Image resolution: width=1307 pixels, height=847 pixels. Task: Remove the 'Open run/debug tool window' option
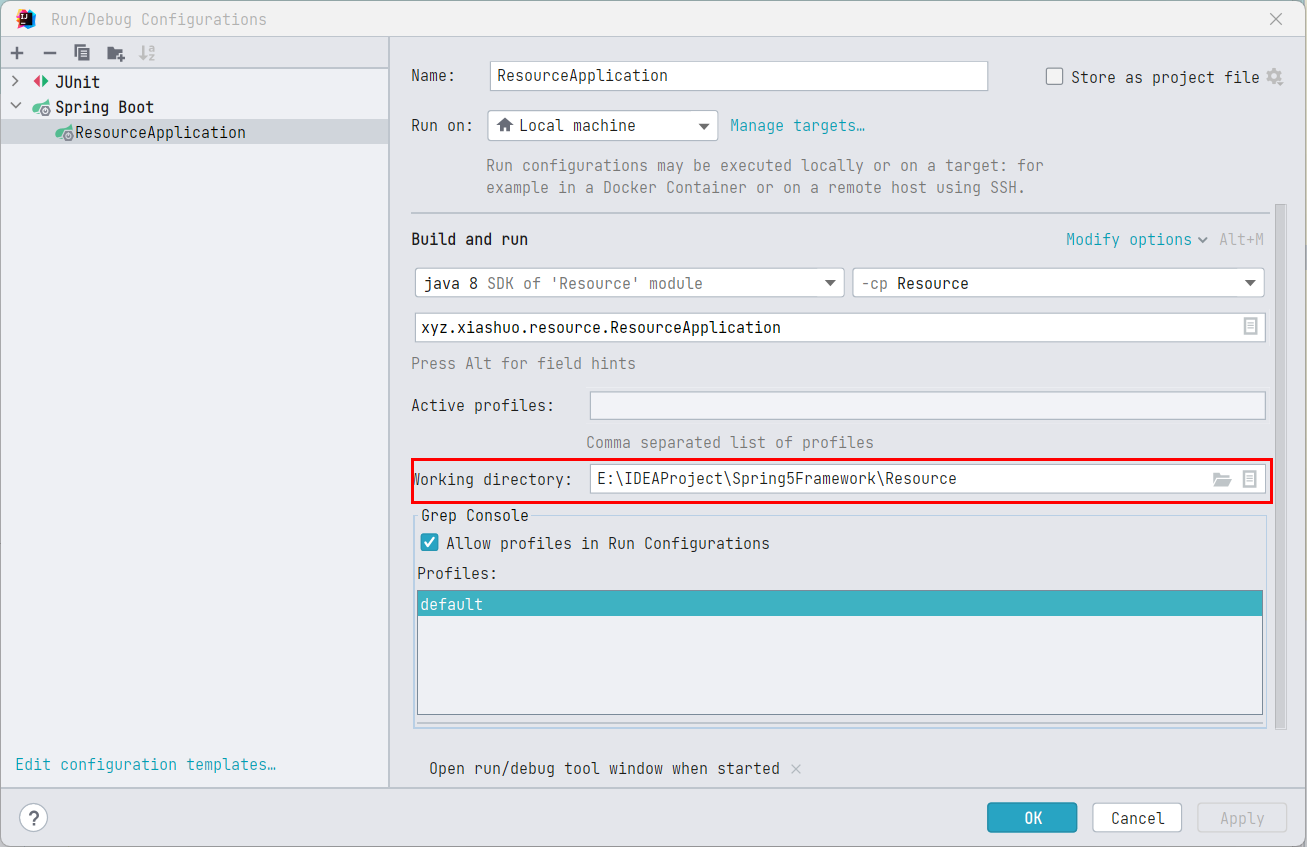[x=796, y=768]
